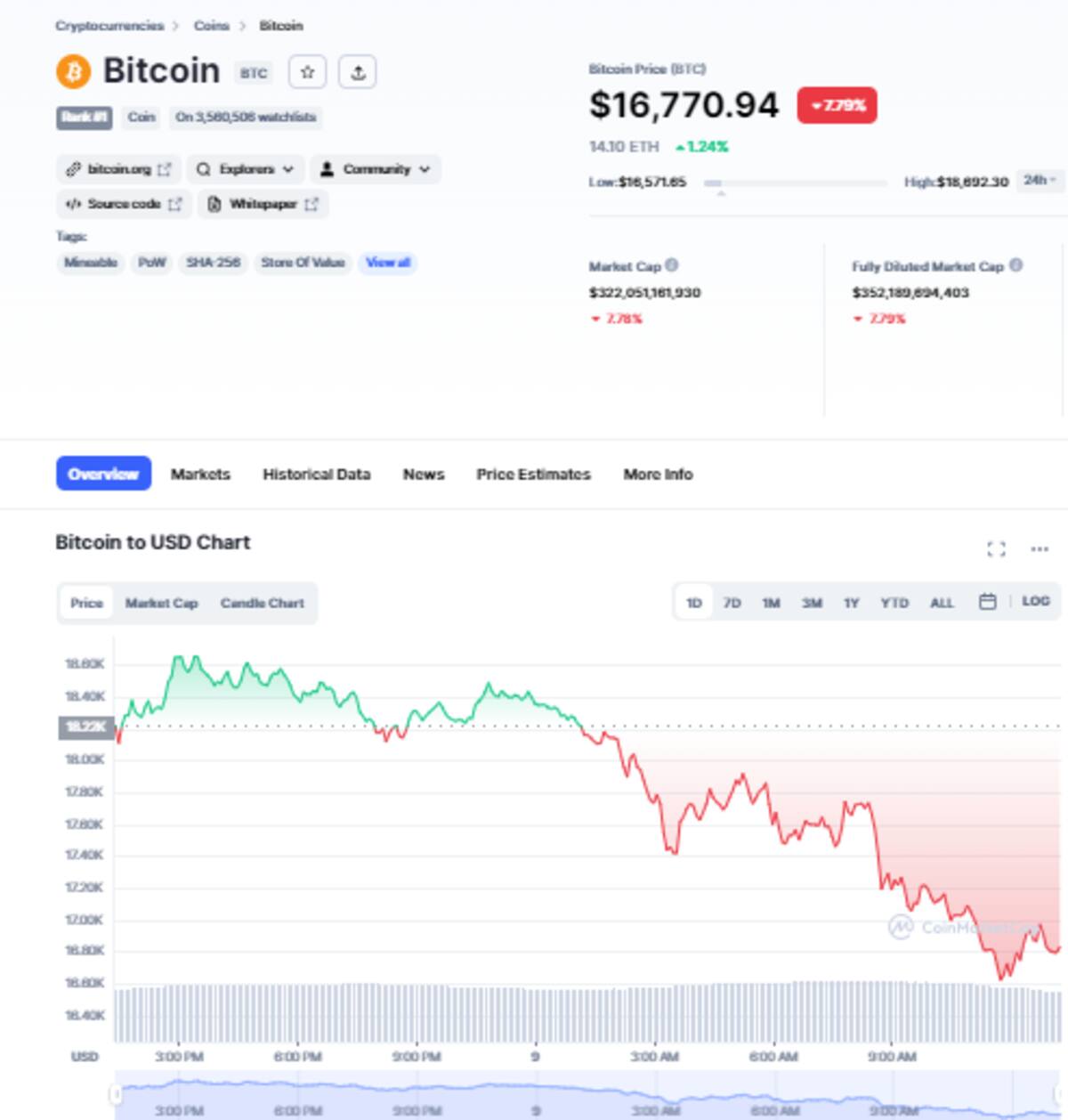Viewport: 1068px width, 1120px height.
Task: Expand the Explorers dropdown
Action: (245, 169)
